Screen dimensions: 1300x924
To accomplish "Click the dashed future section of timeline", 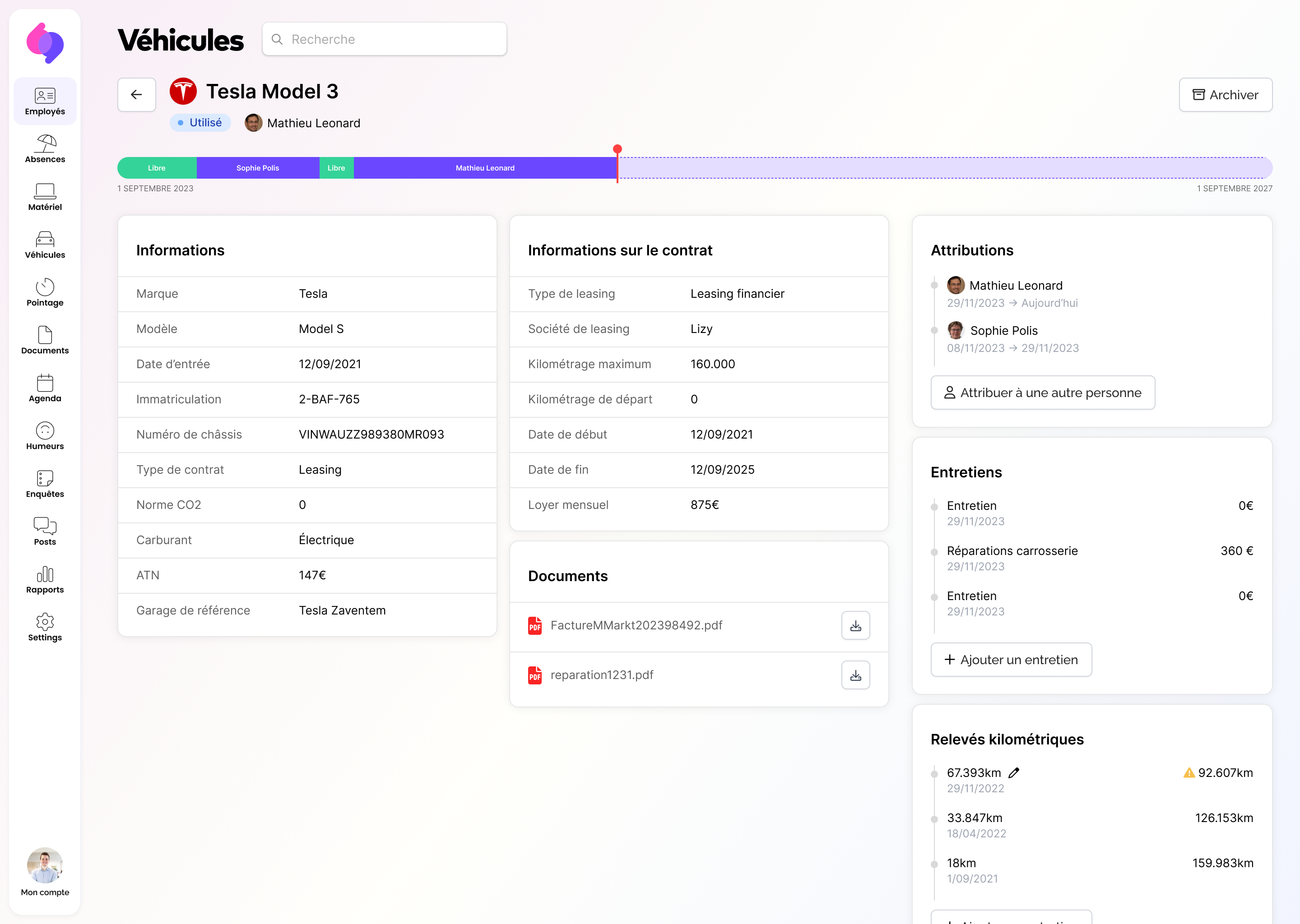I will (x=945, y=168).
